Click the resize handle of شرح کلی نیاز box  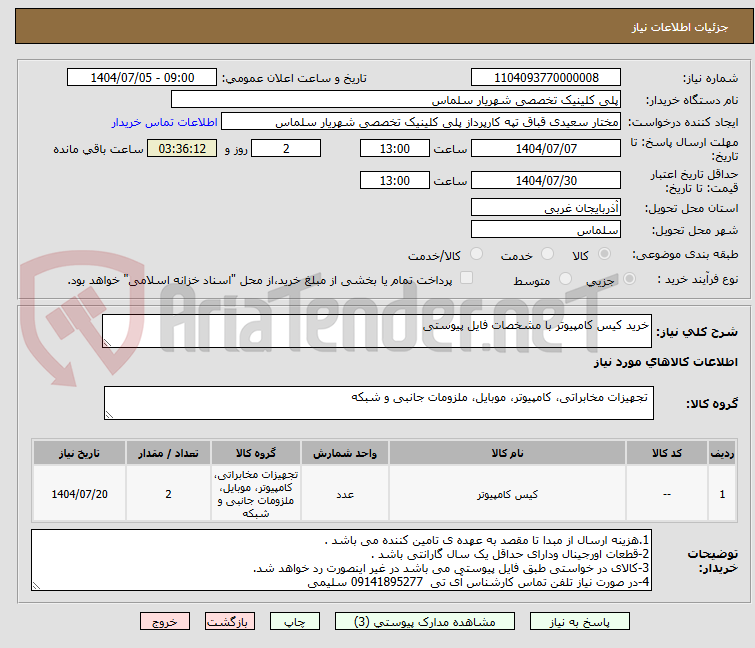[x=107, y=343]
